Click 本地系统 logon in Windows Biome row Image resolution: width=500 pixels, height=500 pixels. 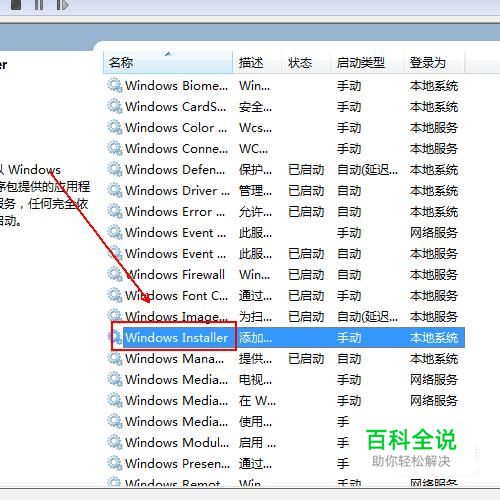[x=434, y=85]
